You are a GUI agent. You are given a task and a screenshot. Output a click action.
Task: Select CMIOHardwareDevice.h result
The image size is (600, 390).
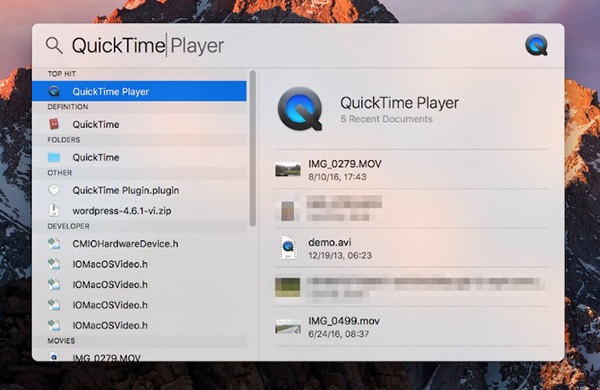[139, 244]
